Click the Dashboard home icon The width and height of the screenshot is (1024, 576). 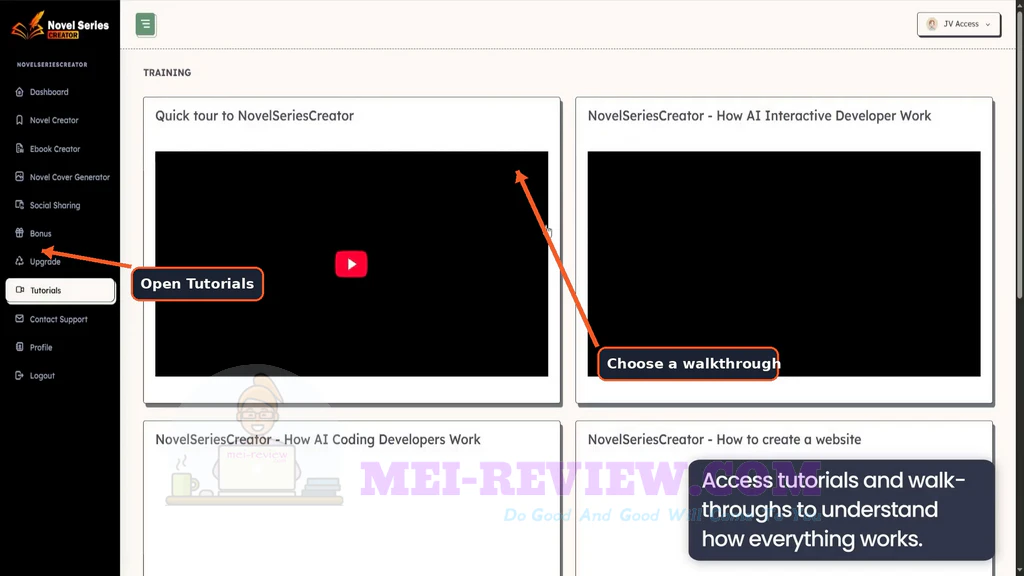20,92
